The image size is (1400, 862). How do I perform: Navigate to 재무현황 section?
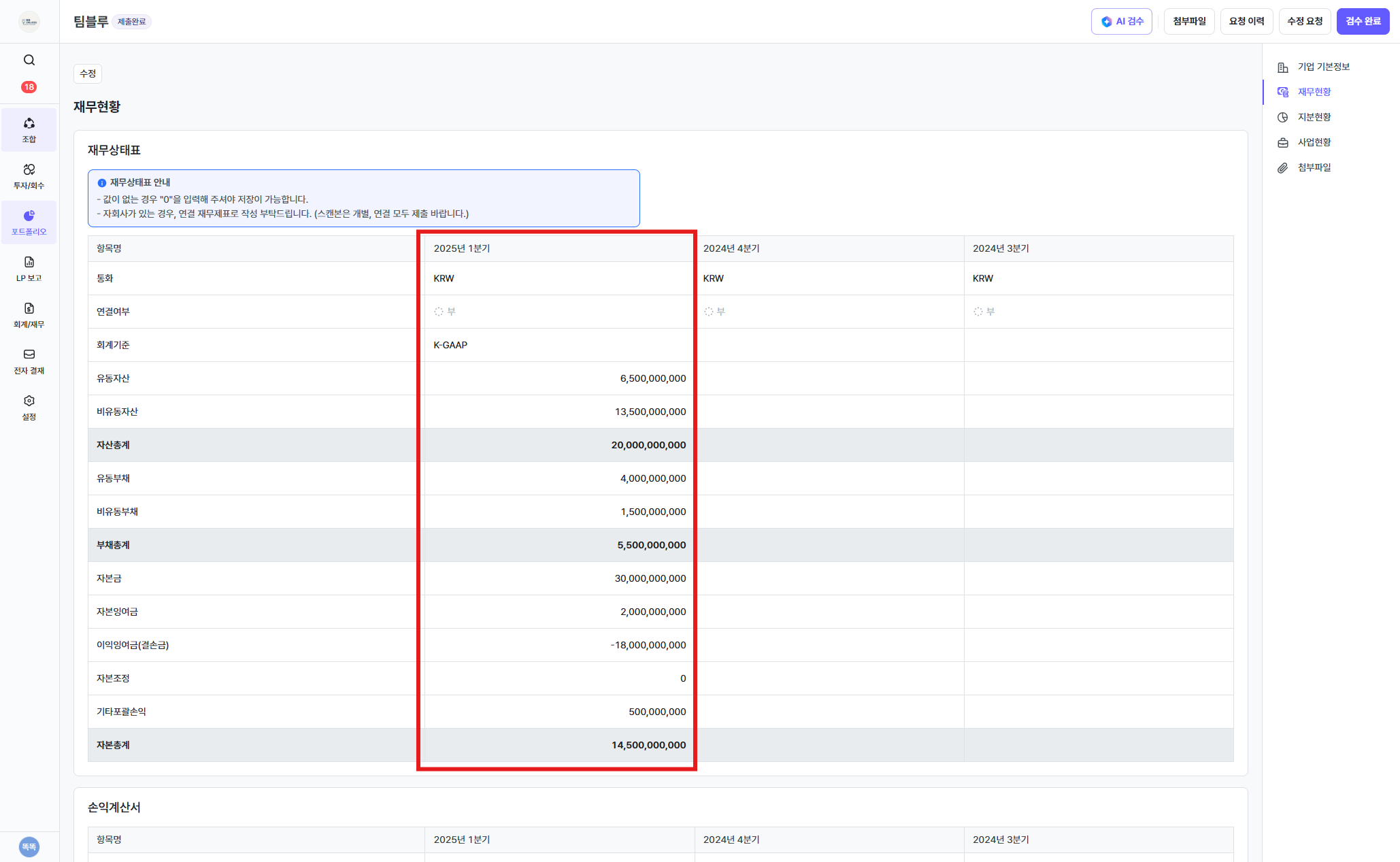tap(1314, 92)
